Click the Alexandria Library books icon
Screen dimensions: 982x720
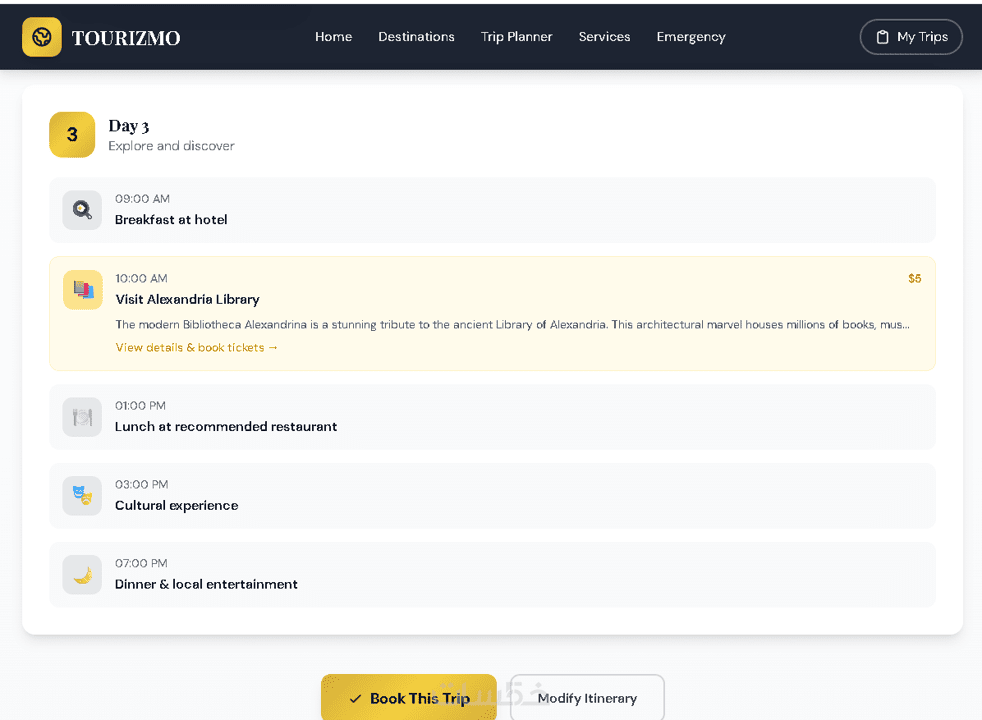point(83,290)
